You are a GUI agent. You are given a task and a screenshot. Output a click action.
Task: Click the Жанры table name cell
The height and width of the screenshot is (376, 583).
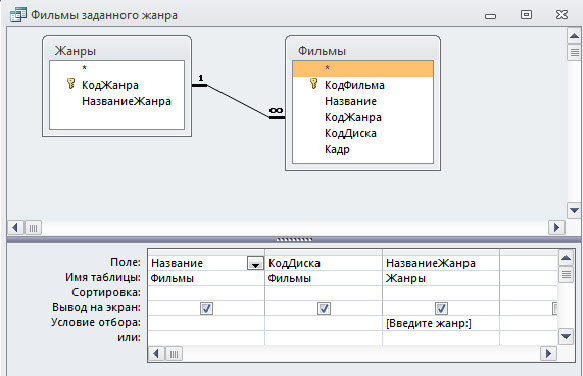pyautogui.click(x=441, y=278)
